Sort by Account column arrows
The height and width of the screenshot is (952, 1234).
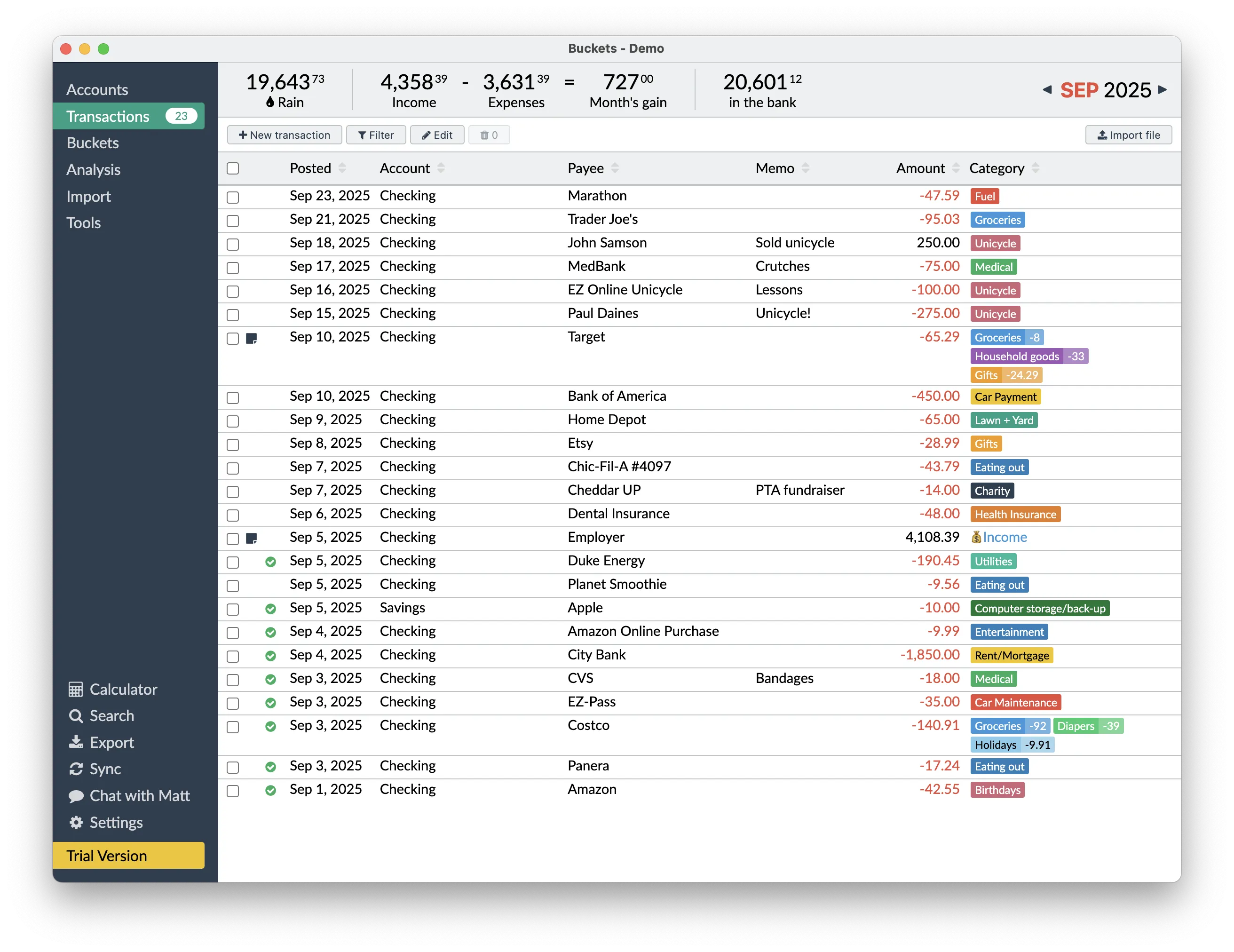click(441, 168)
